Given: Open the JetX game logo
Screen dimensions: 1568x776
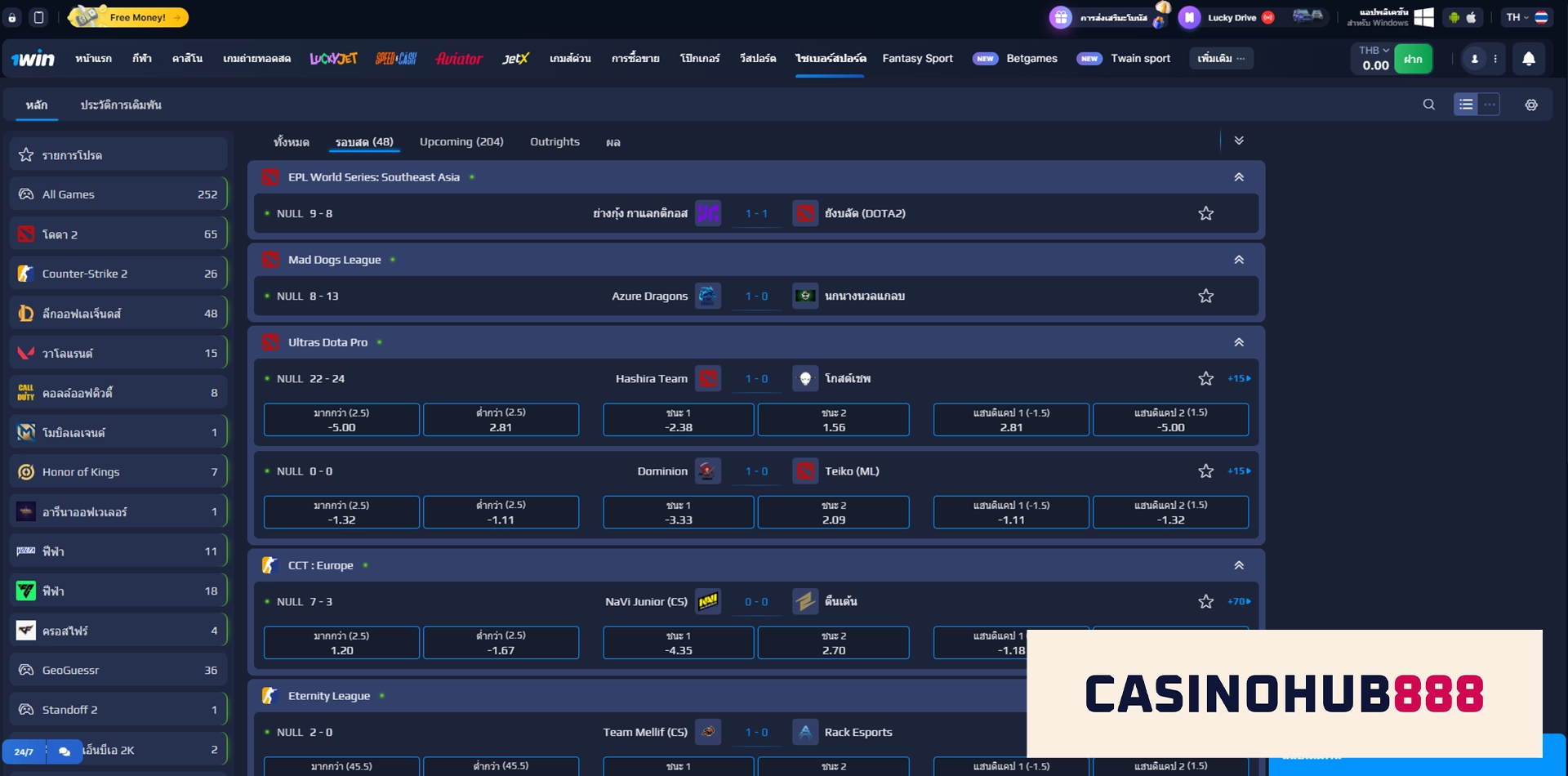Looking at the screenshot, I should 515,59.
